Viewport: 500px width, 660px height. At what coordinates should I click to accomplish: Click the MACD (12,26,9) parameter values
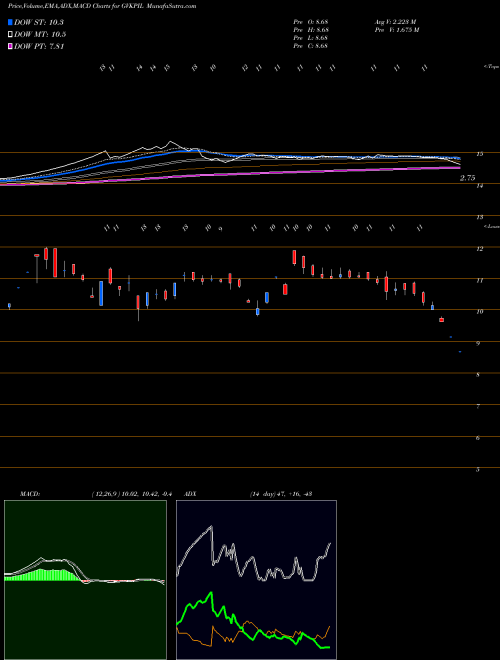click(x=132, y=494)
